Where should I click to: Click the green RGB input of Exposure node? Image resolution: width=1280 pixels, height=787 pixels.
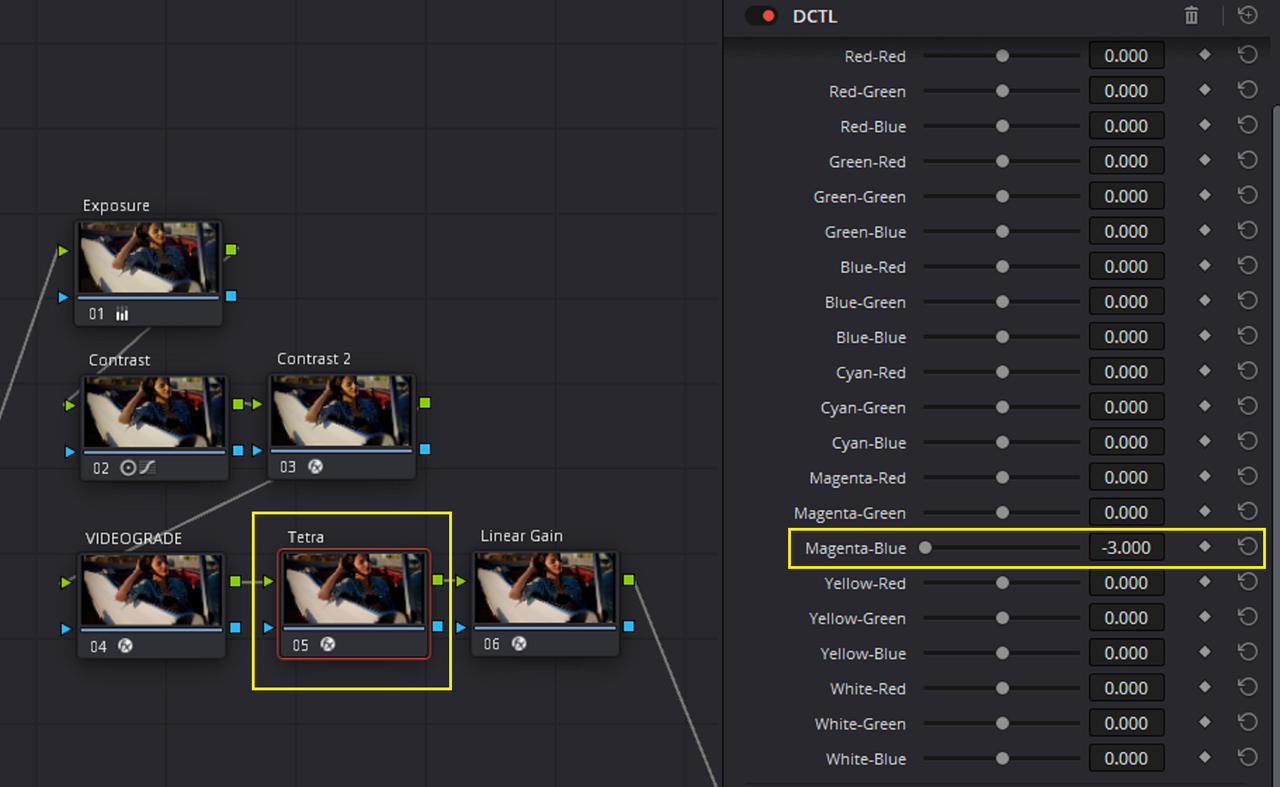(64, 251)
